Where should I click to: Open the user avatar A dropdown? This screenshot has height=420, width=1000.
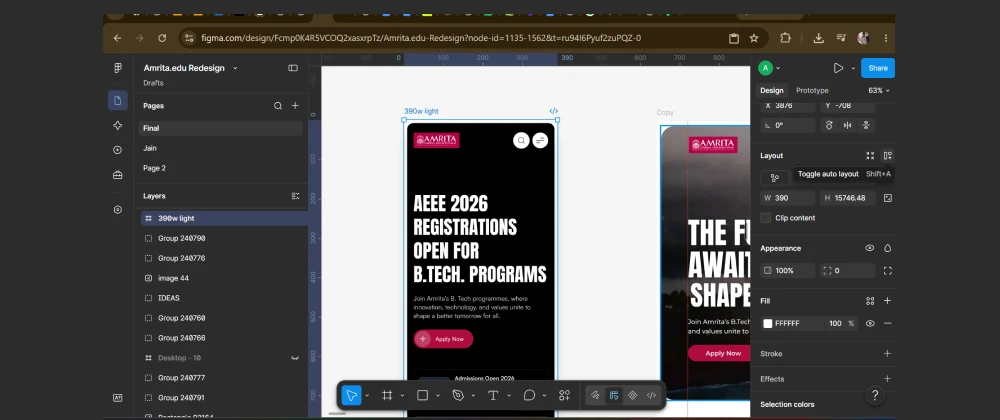point(769,68)
